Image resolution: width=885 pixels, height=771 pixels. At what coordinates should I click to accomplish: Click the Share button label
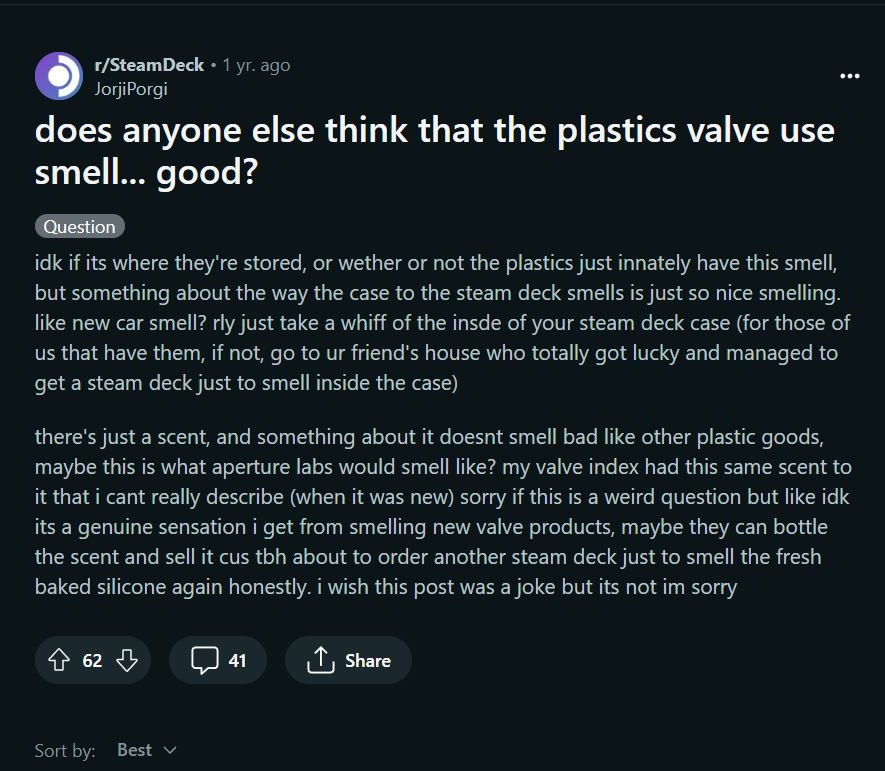coord(368,660)
